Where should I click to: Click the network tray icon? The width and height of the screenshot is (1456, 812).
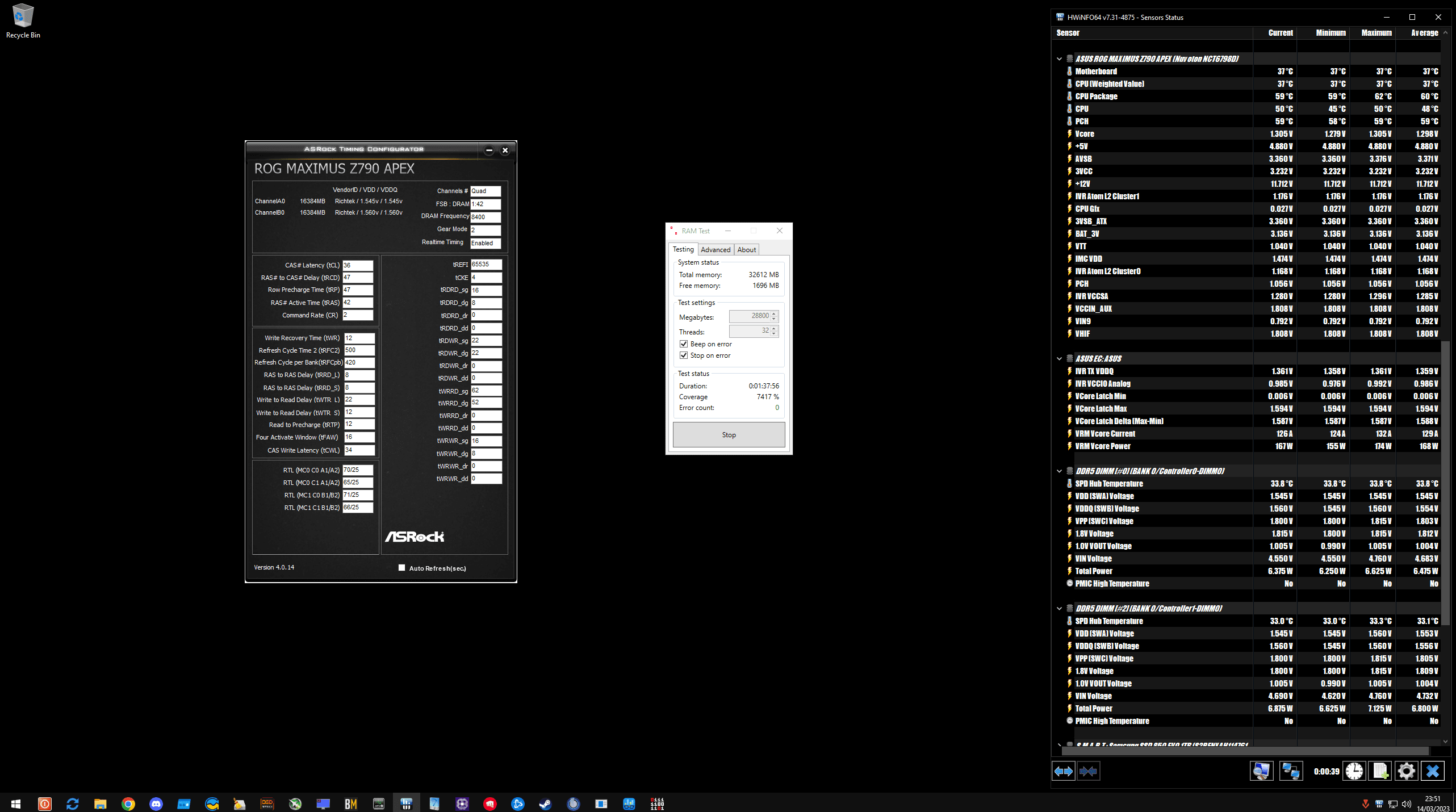pos(1393,803)
